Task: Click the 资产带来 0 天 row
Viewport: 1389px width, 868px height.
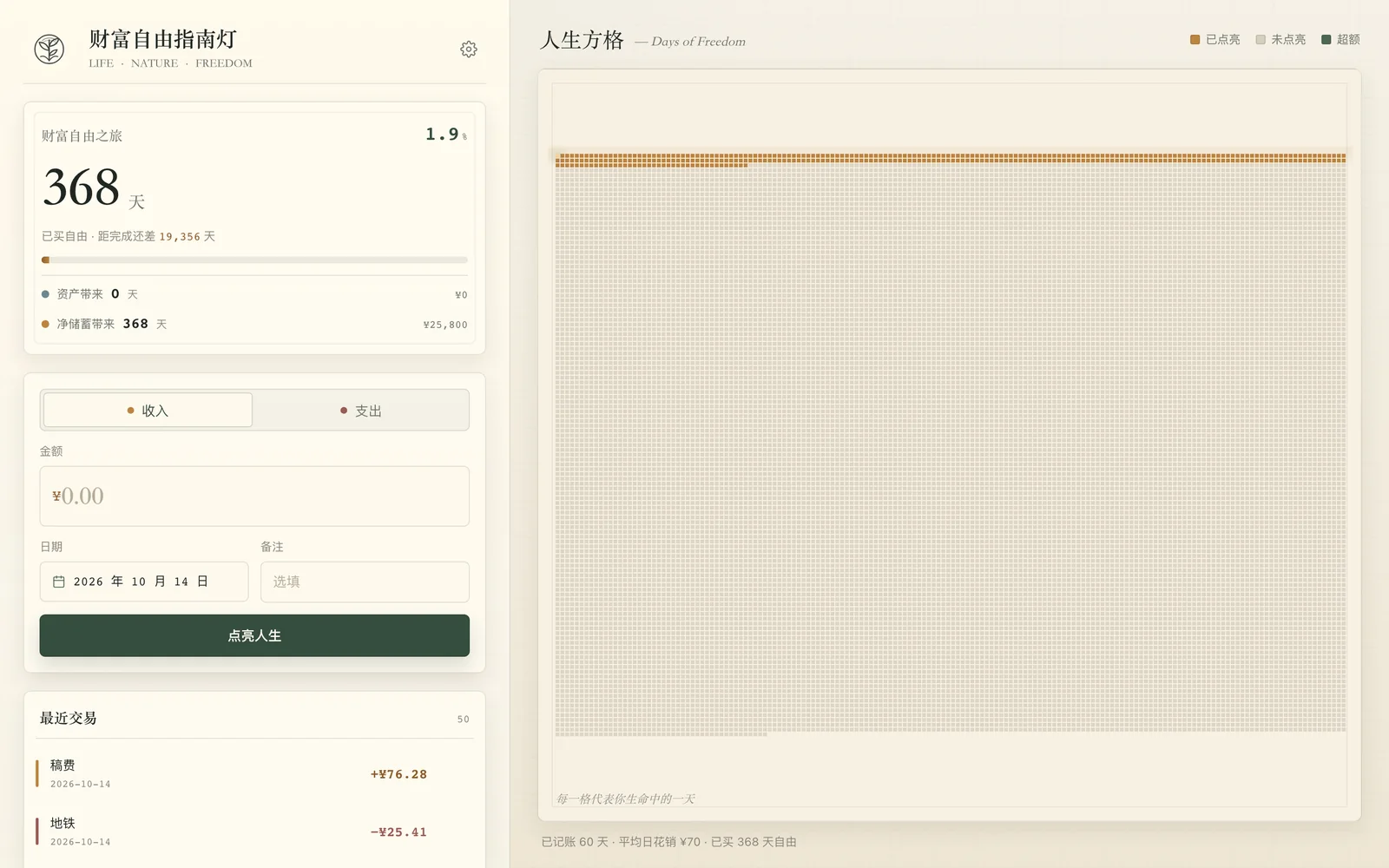Action: (x=254, y=294)
